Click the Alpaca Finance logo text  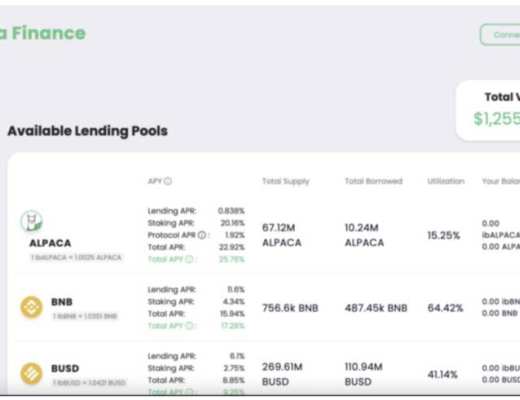(x=43, y=33)
